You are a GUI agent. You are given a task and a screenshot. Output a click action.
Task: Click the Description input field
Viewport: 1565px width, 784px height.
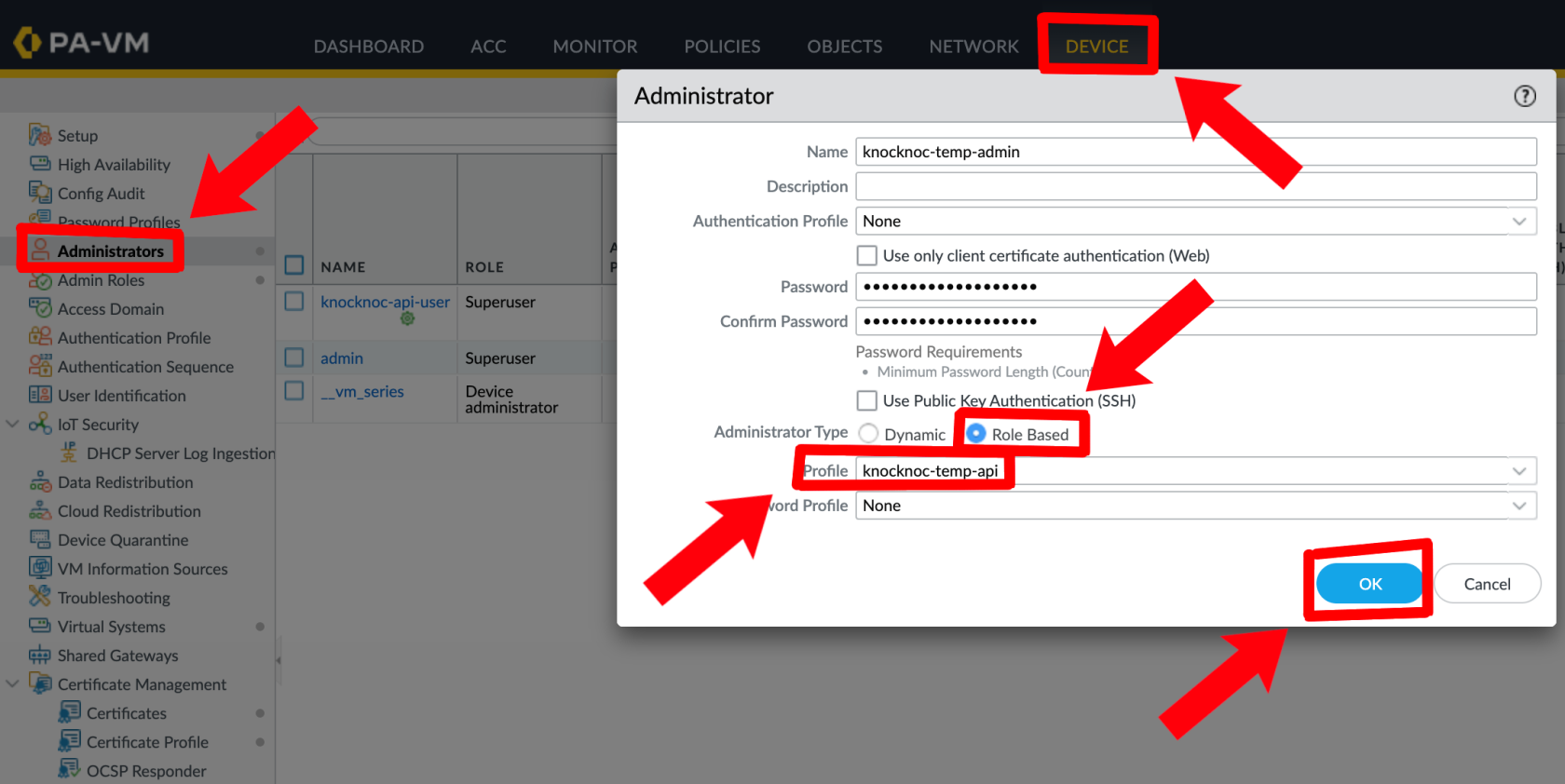[x=1195, y=186]
